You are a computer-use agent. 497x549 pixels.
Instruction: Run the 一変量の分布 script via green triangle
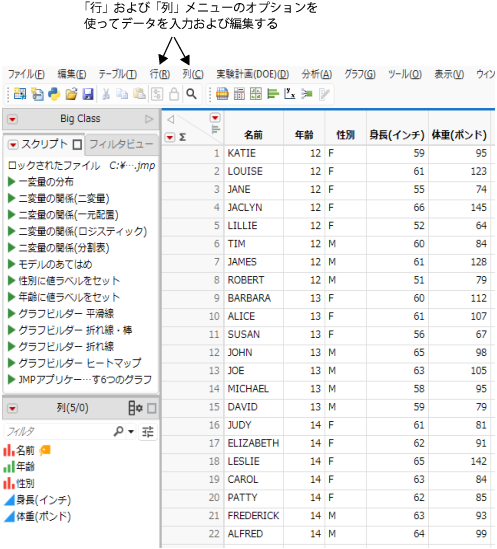click(x=12, y=181)
